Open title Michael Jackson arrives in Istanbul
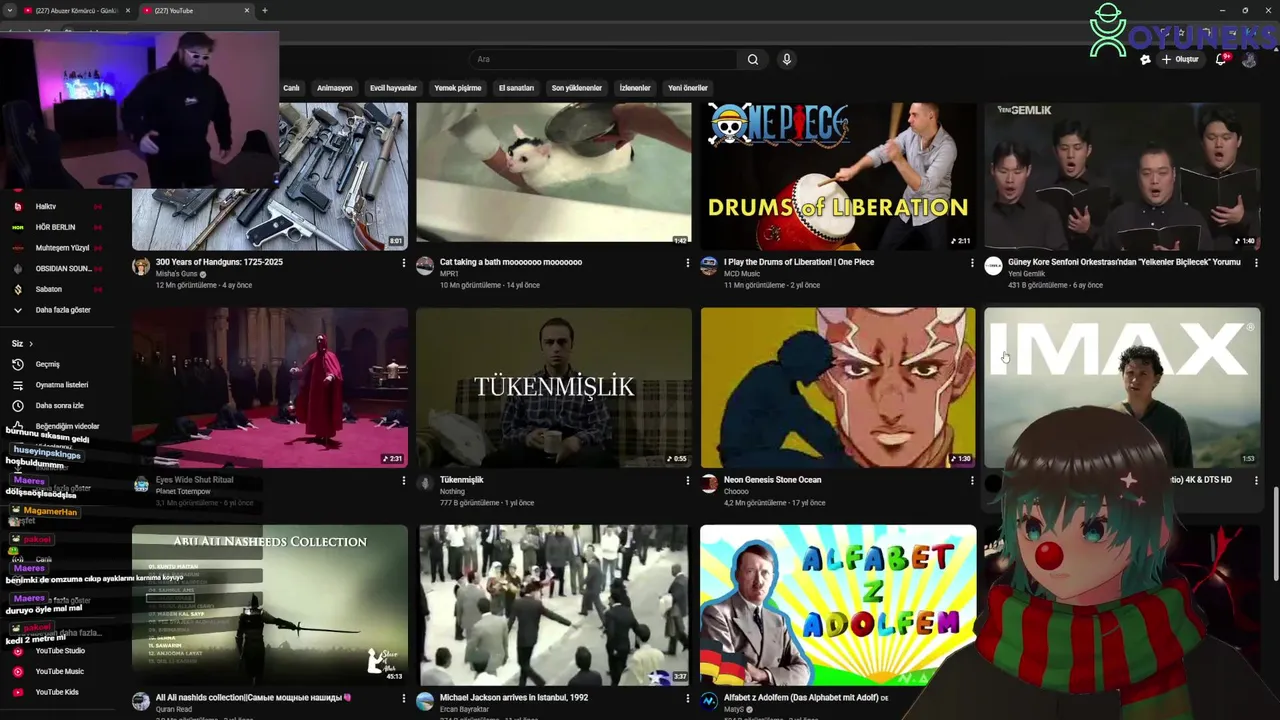 [514, 697]
